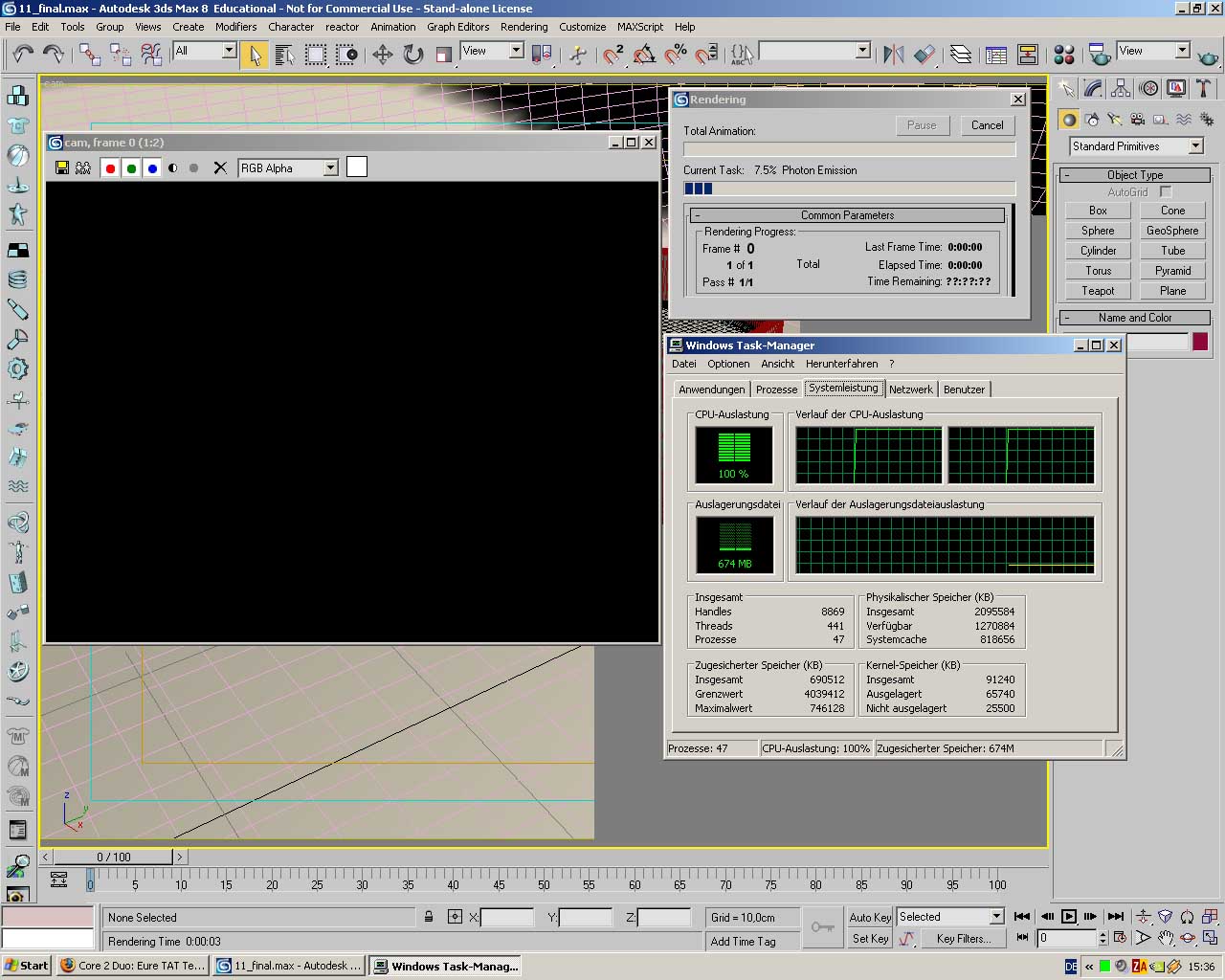Image resolution: width=1225 pixels, height=980 pixels.
Task: Open the object color swatch
Action: 1200,342
